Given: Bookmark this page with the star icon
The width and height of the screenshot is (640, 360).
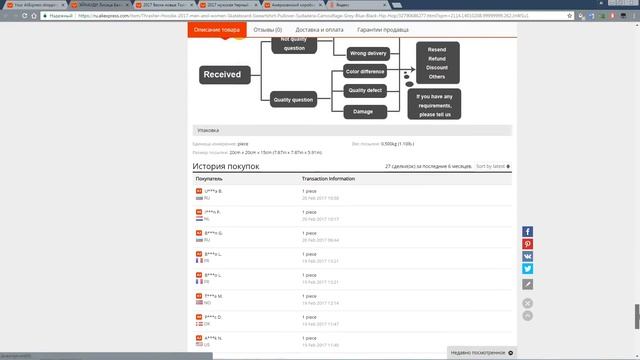Looking at the screenshot, I should (569, 16).
